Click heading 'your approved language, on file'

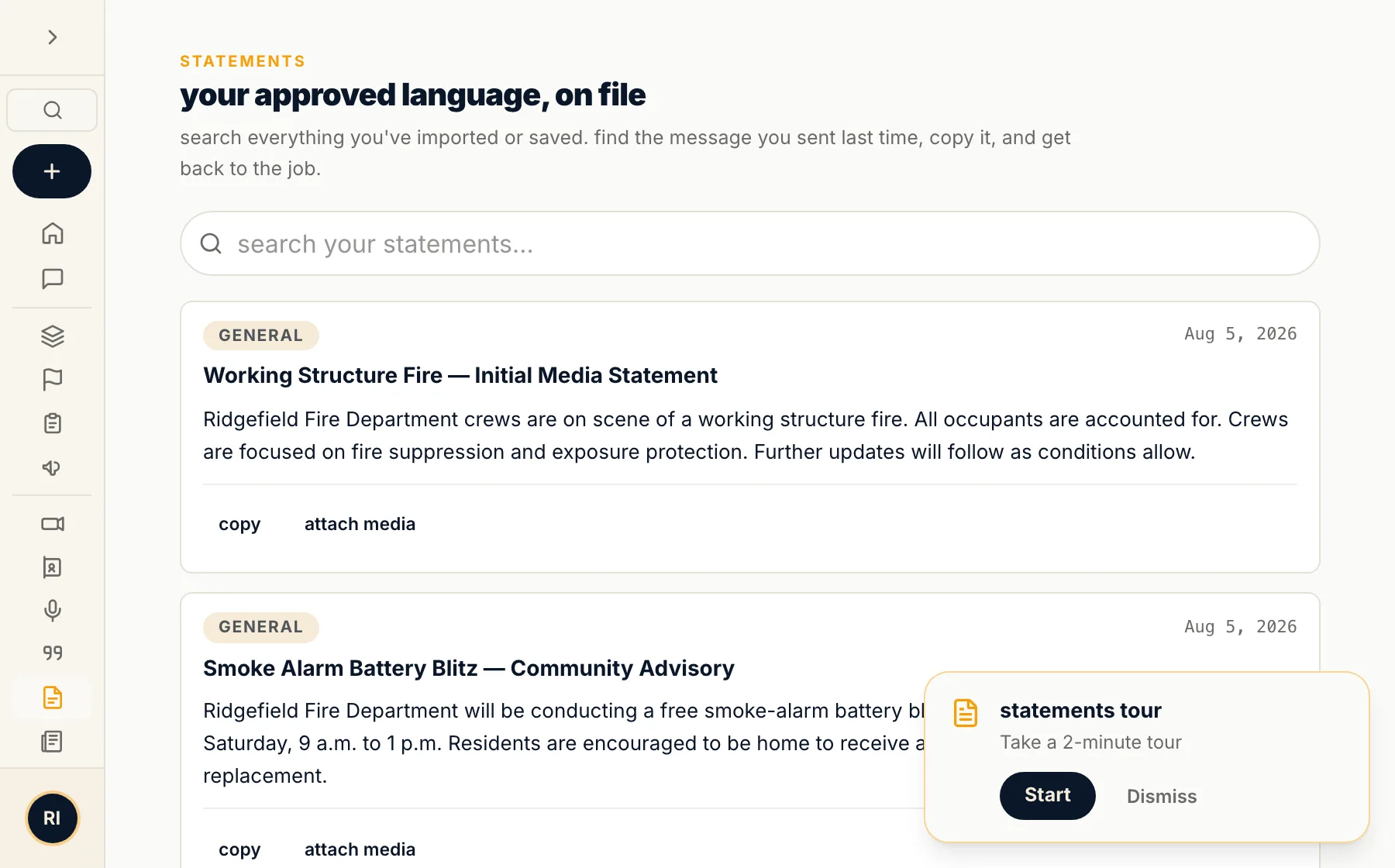pos(412,95)
